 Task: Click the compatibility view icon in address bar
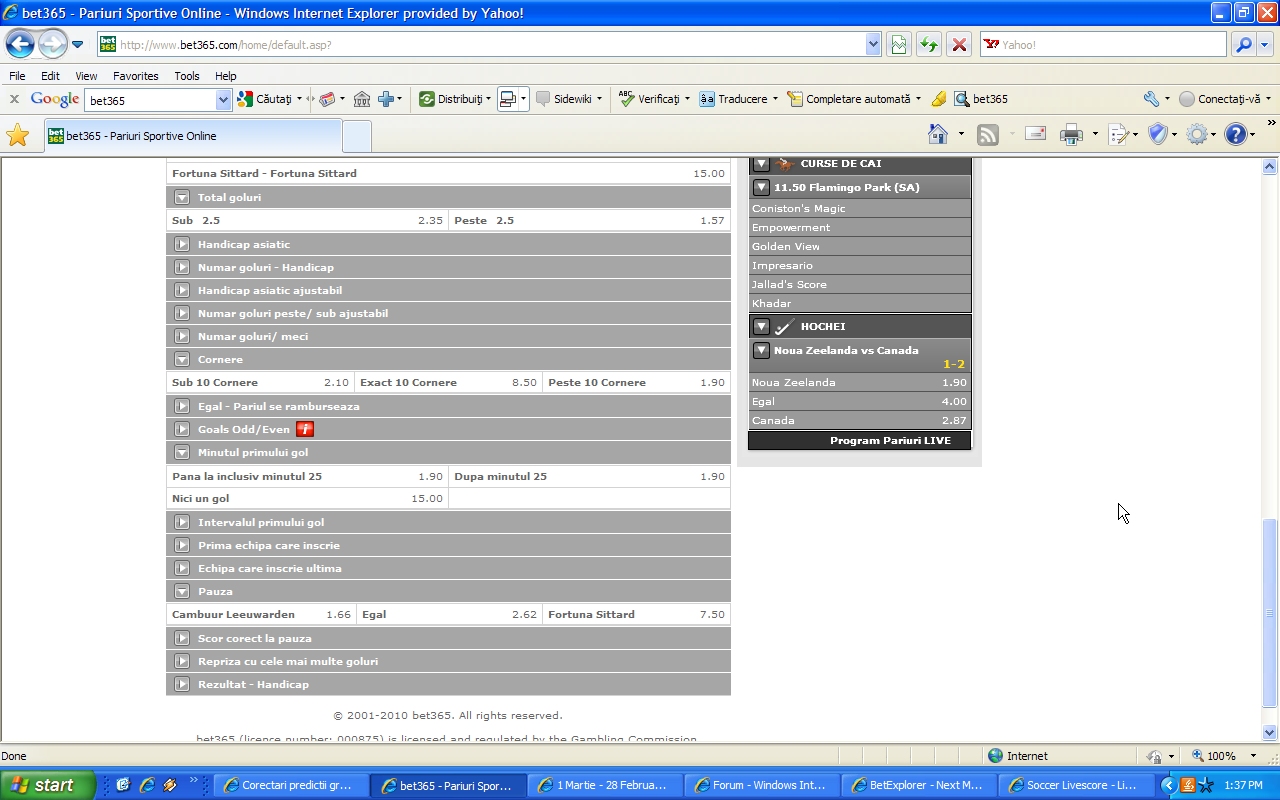tap(898, 44)
